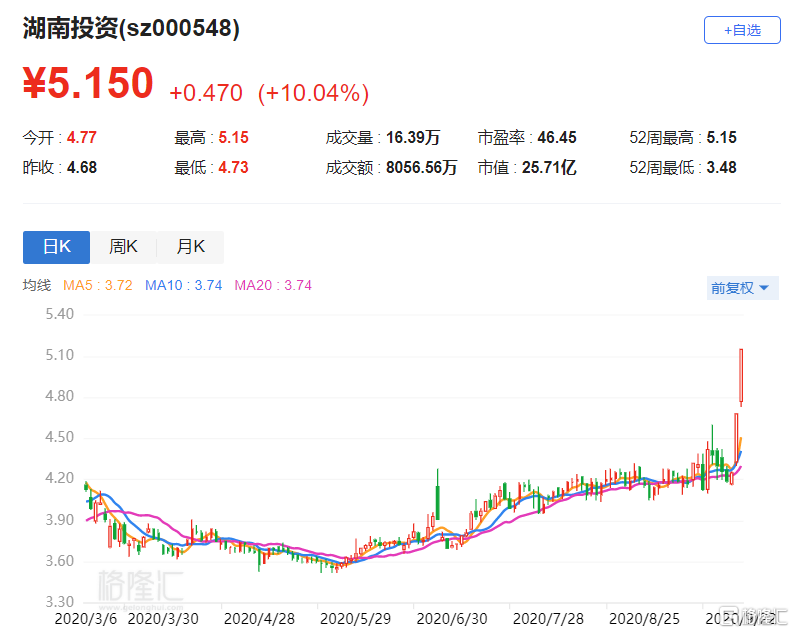Click 市盈率 value 46.45
Image resolution: width=794 pixels, height=633 pixels.
coord(557,137)
